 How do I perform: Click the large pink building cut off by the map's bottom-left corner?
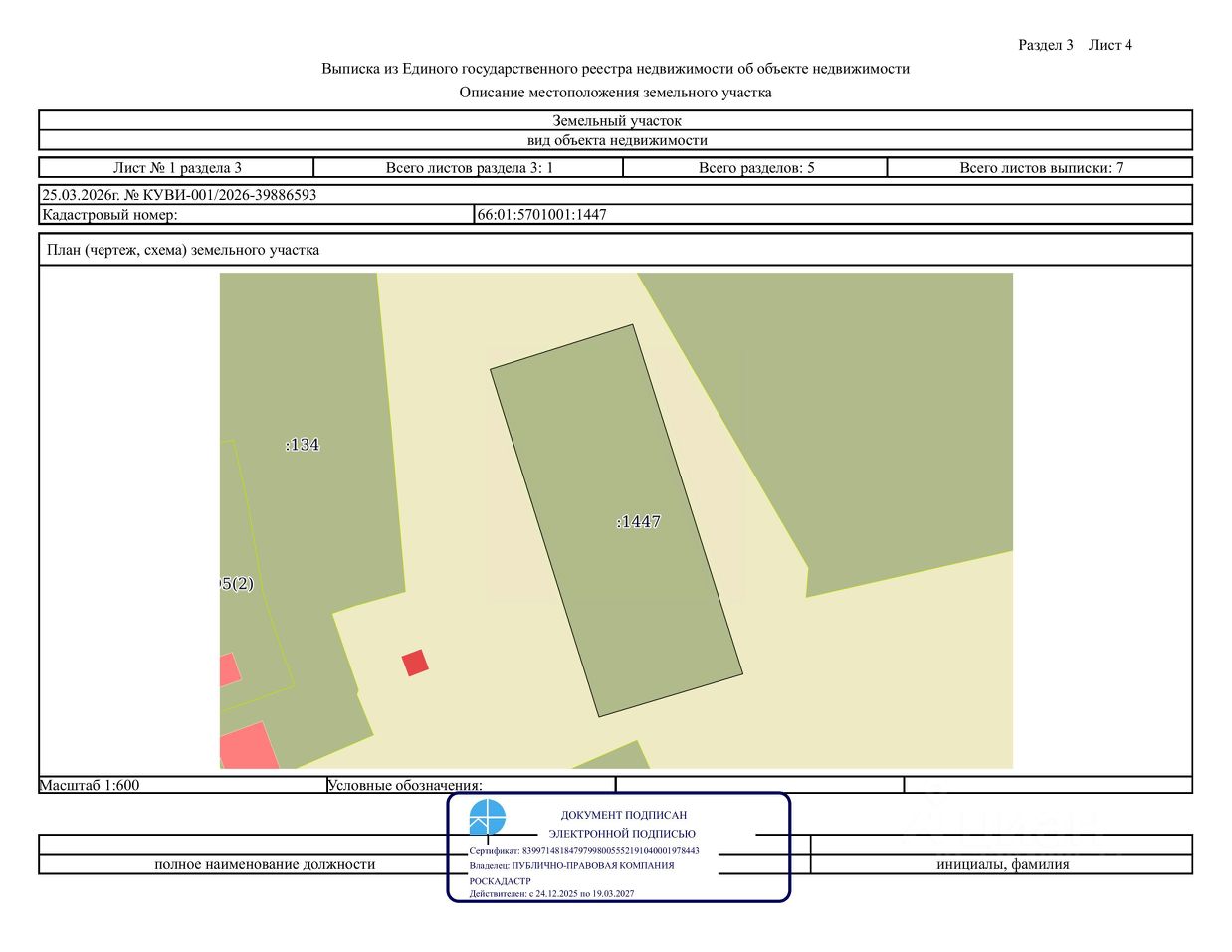coord(247,747)
